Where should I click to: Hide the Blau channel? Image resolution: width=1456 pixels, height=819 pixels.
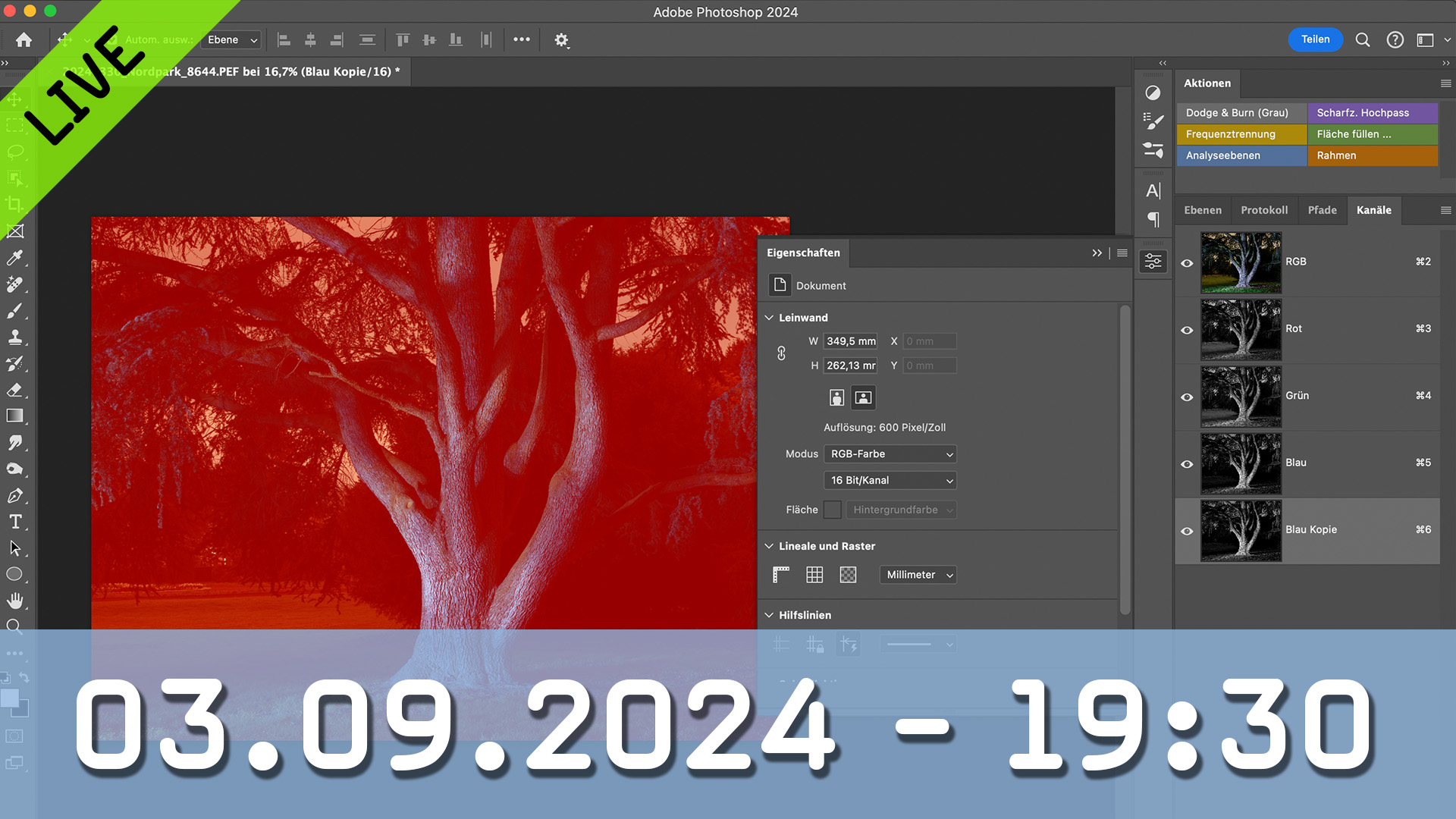(1187, 464)
